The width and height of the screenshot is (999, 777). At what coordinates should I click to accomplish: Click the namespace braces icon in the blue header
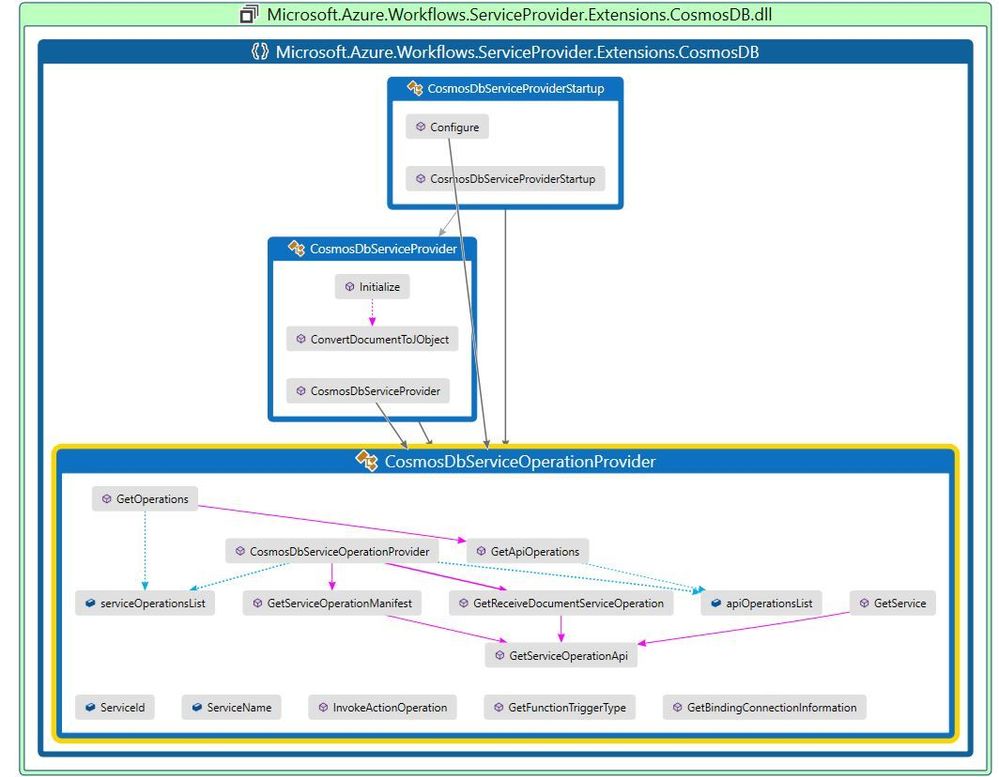point(260,52)
